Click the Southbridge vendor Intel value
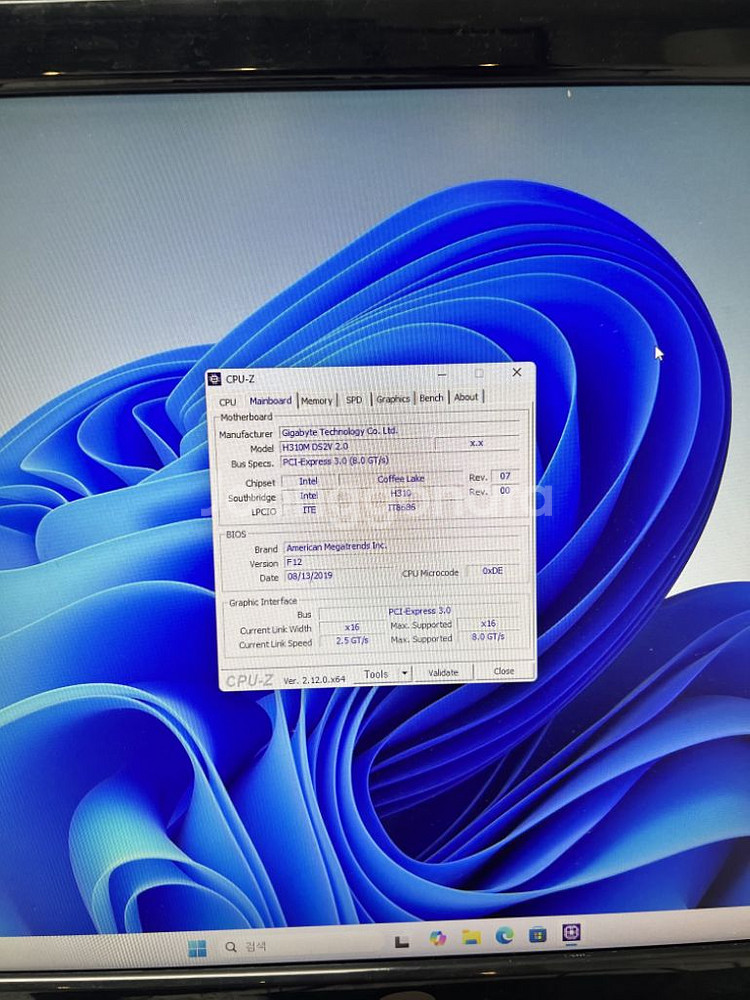Screen dimensions: 750x1000 (x=309, y=496)
